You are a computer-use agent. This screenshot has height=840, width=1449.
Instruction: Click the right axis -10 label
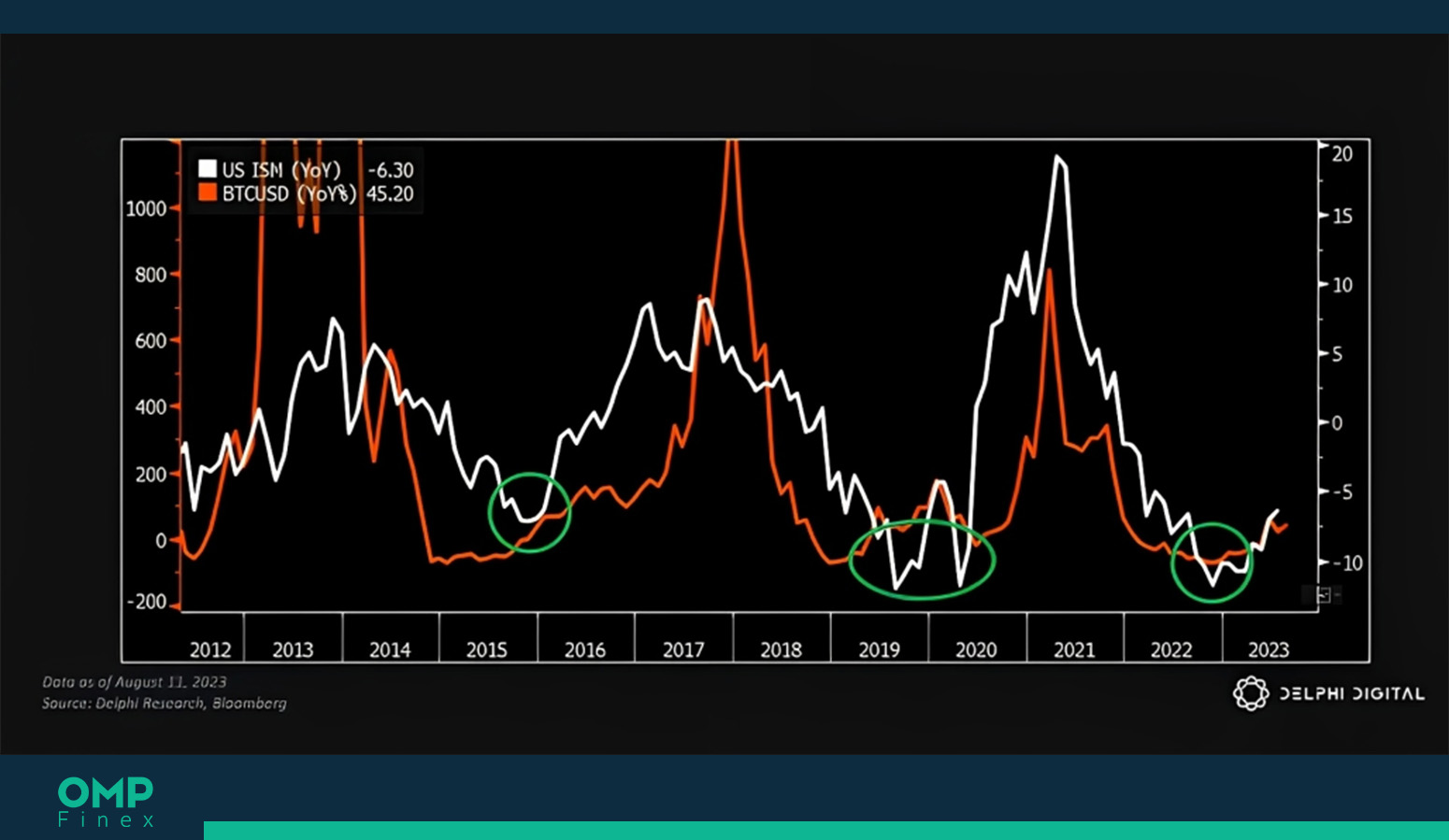coord(1347,563)
